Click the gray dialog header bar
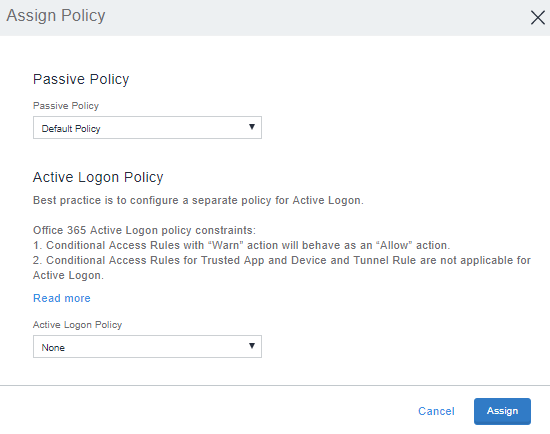550x434 pixels. (x=275, y=18)
